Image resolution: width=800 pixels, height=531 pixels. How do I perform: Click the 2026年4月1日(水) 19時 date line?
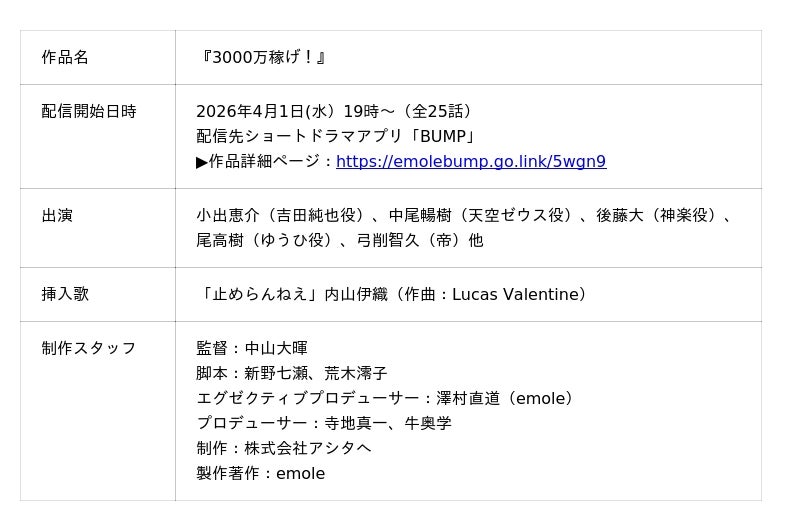click(x=334, y=111)
